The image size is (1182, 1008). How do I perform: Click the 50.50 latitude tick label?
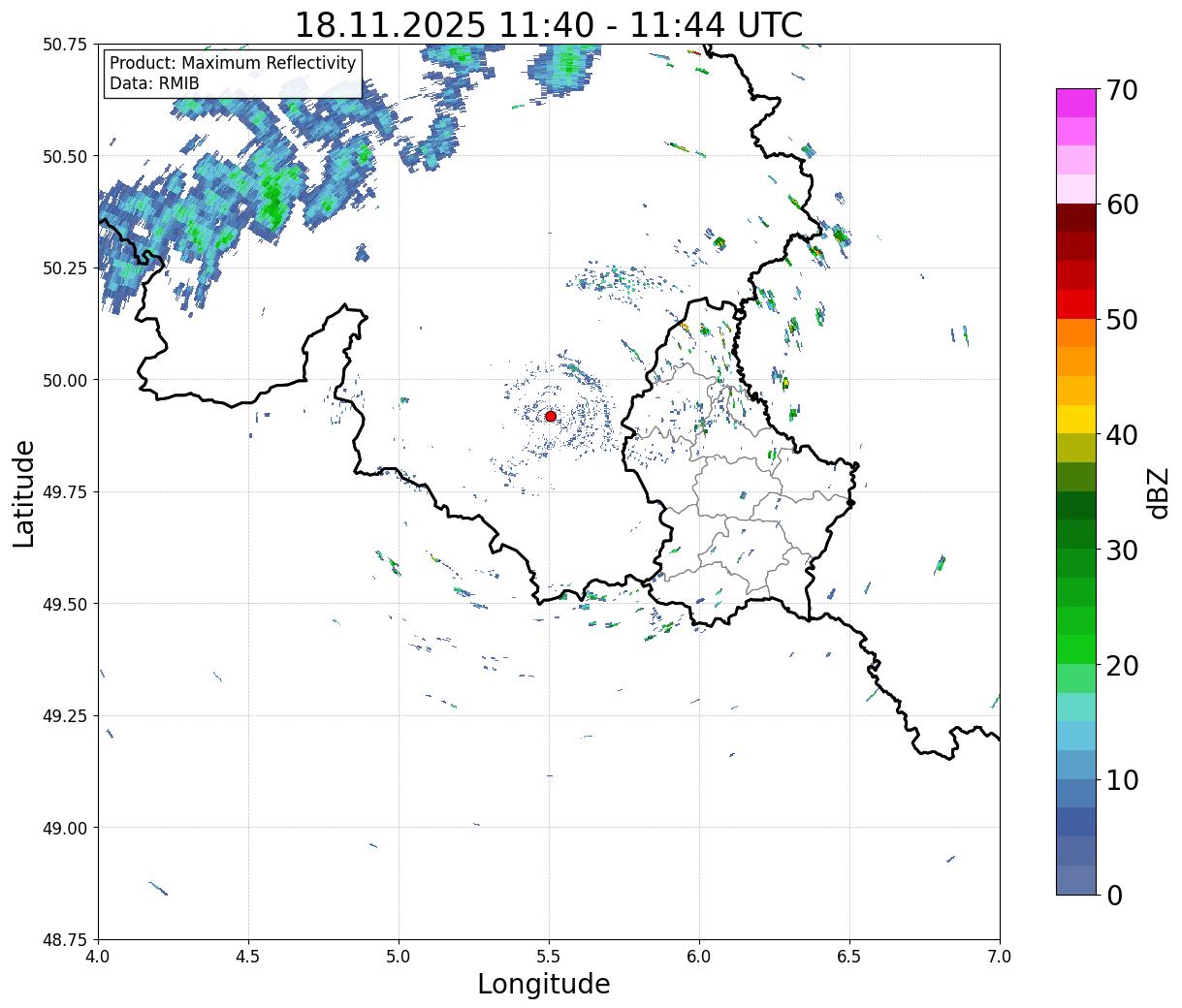(x=65, y=156)
